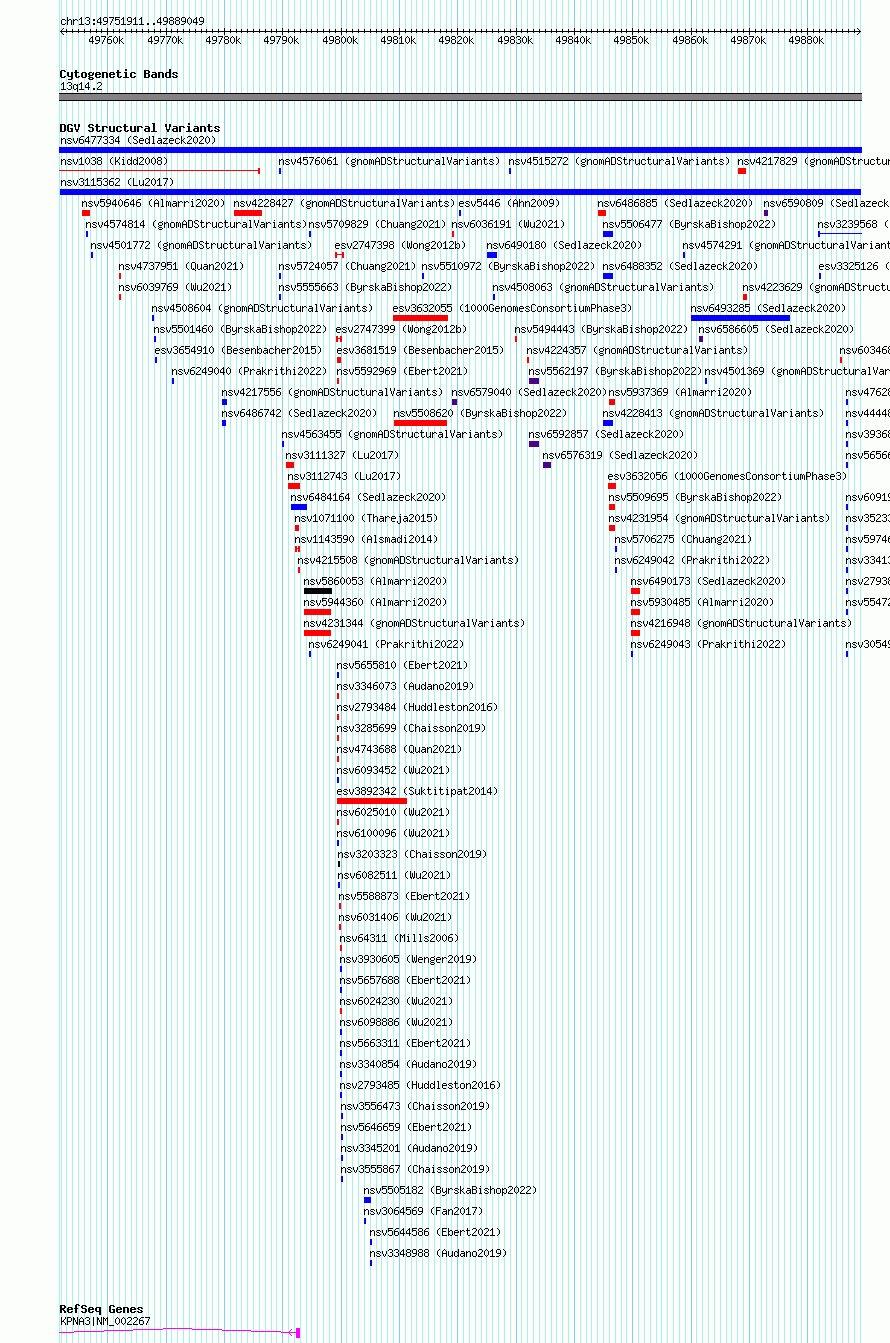Click the magenta KPNA3 gene glyph

(180, 1332)
